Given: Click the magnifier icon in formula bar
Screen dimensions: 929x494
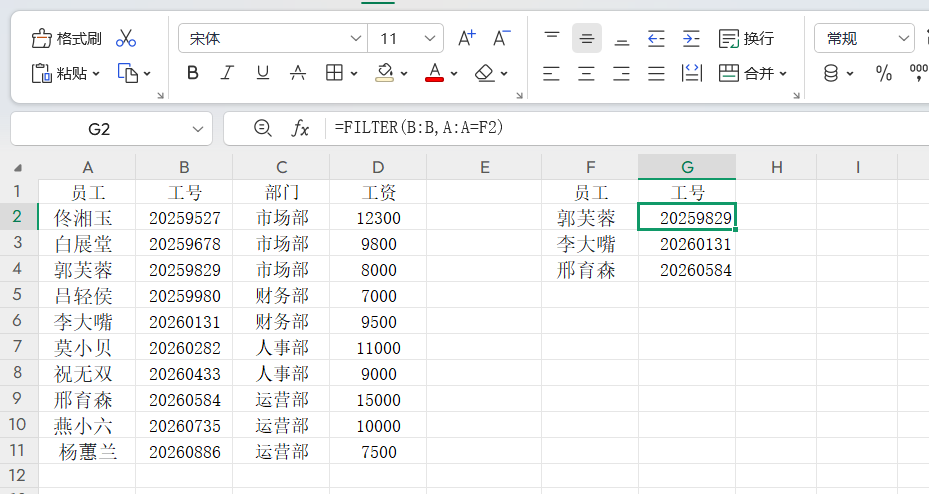Looking at the screenshot, I should [263, 128].
